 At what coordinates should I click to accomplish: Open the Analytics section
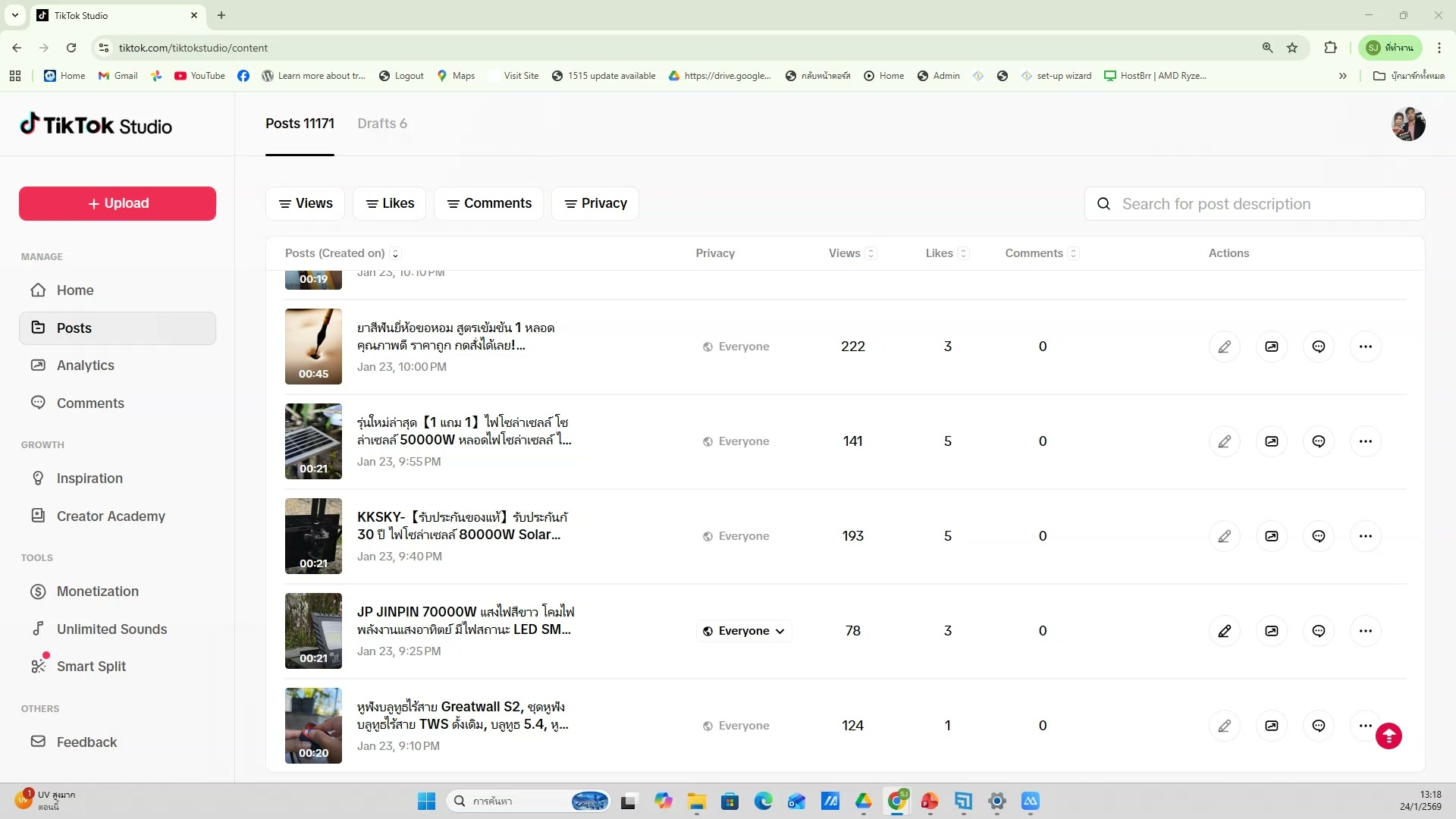tap(86, 365)
